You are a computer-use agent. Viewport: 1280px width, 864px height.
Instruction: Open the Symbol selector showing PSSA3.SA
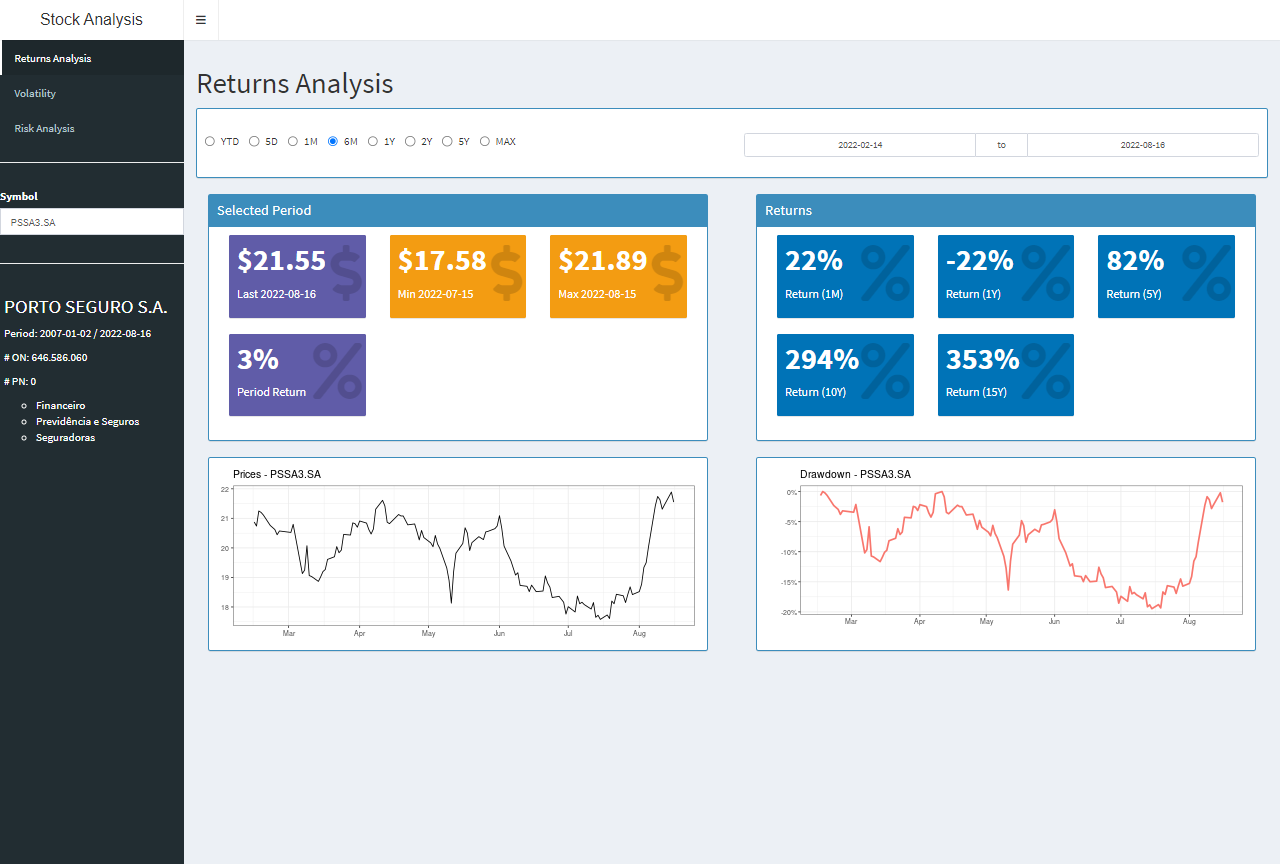[92, 222]
